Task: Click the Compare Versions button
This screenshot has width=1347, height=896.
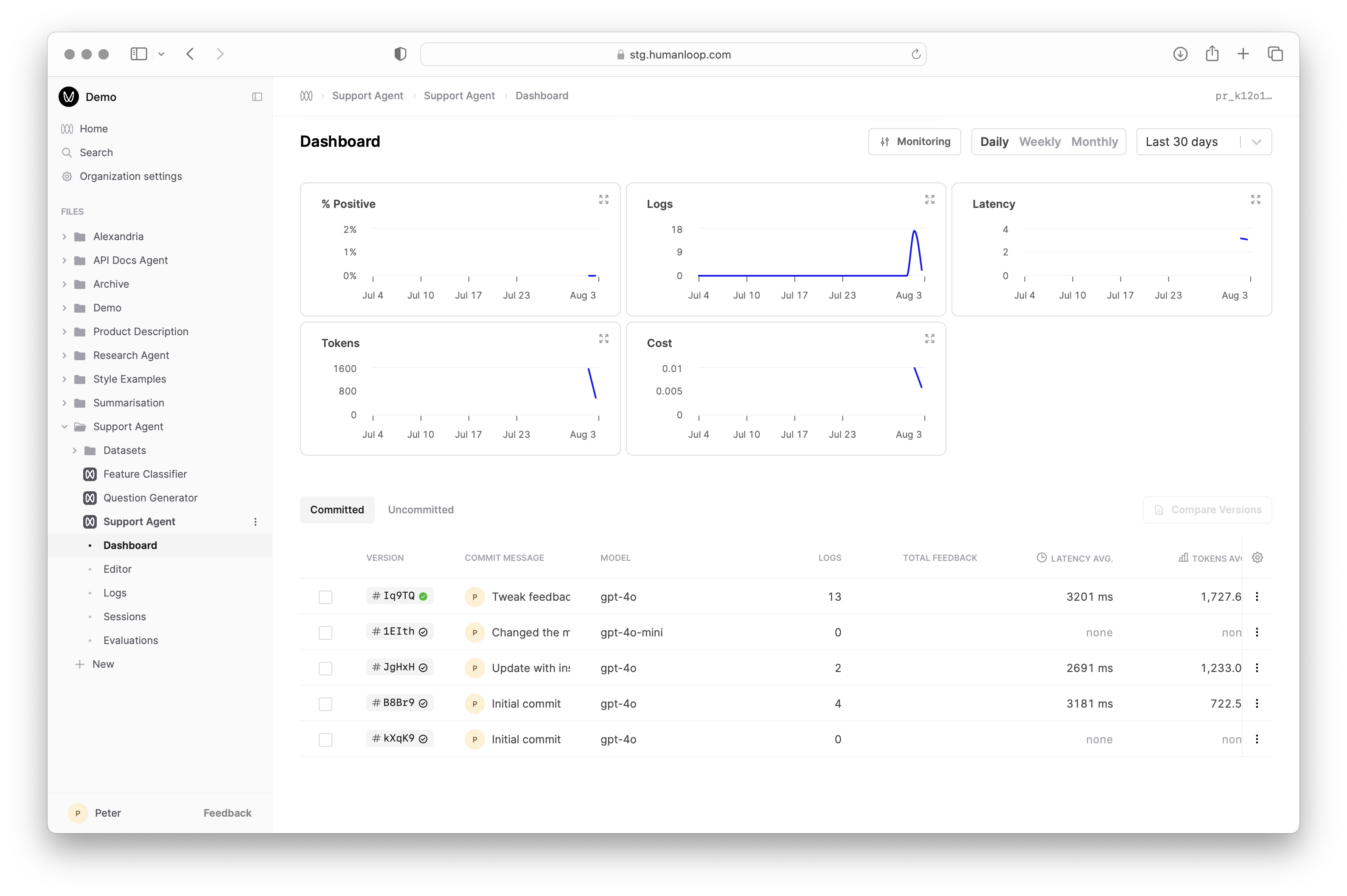Action: point(1207,509)
